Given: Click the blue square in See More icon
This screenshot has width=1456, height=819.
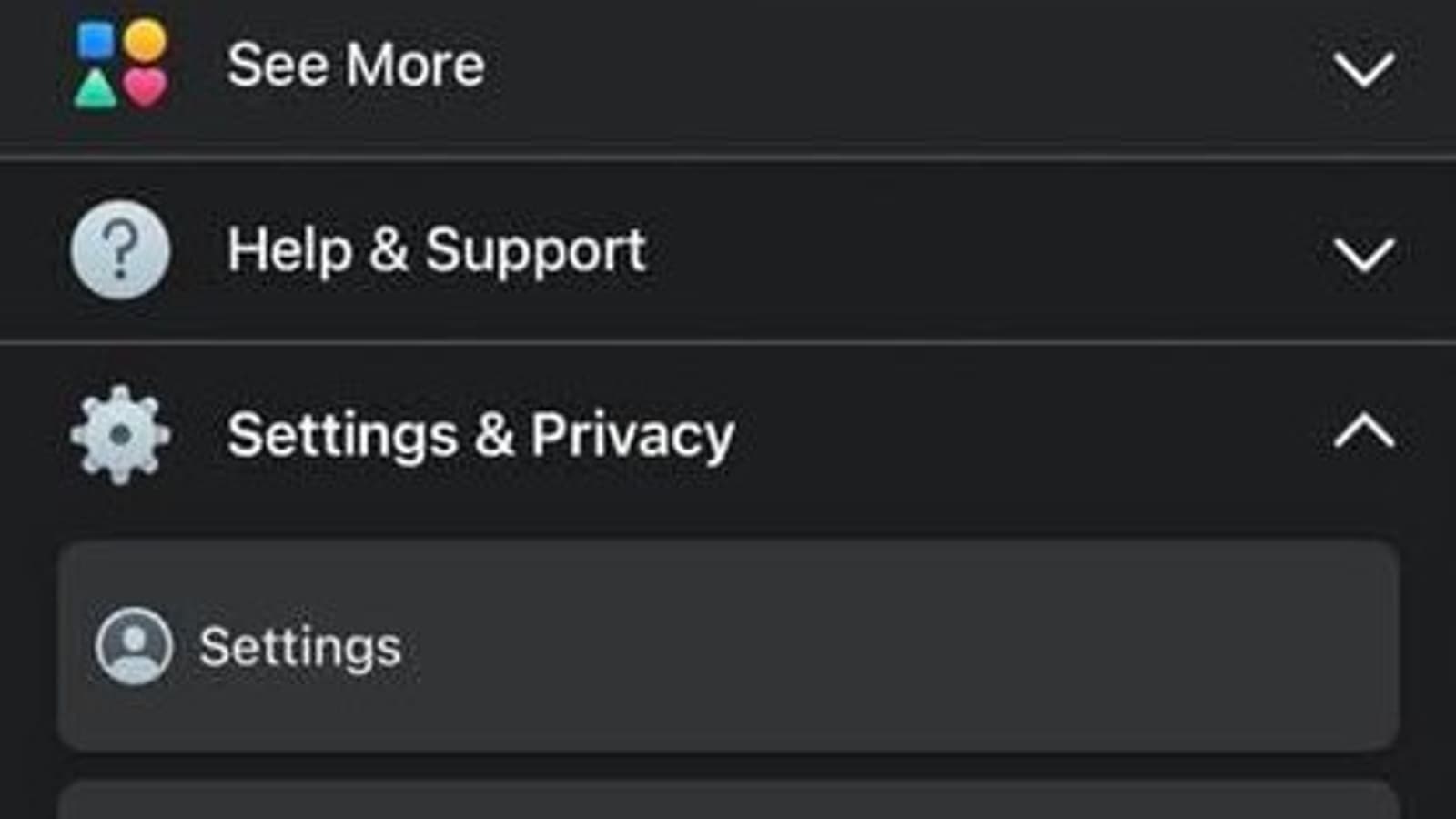Looking at the screenshot, I should point(96,41).
